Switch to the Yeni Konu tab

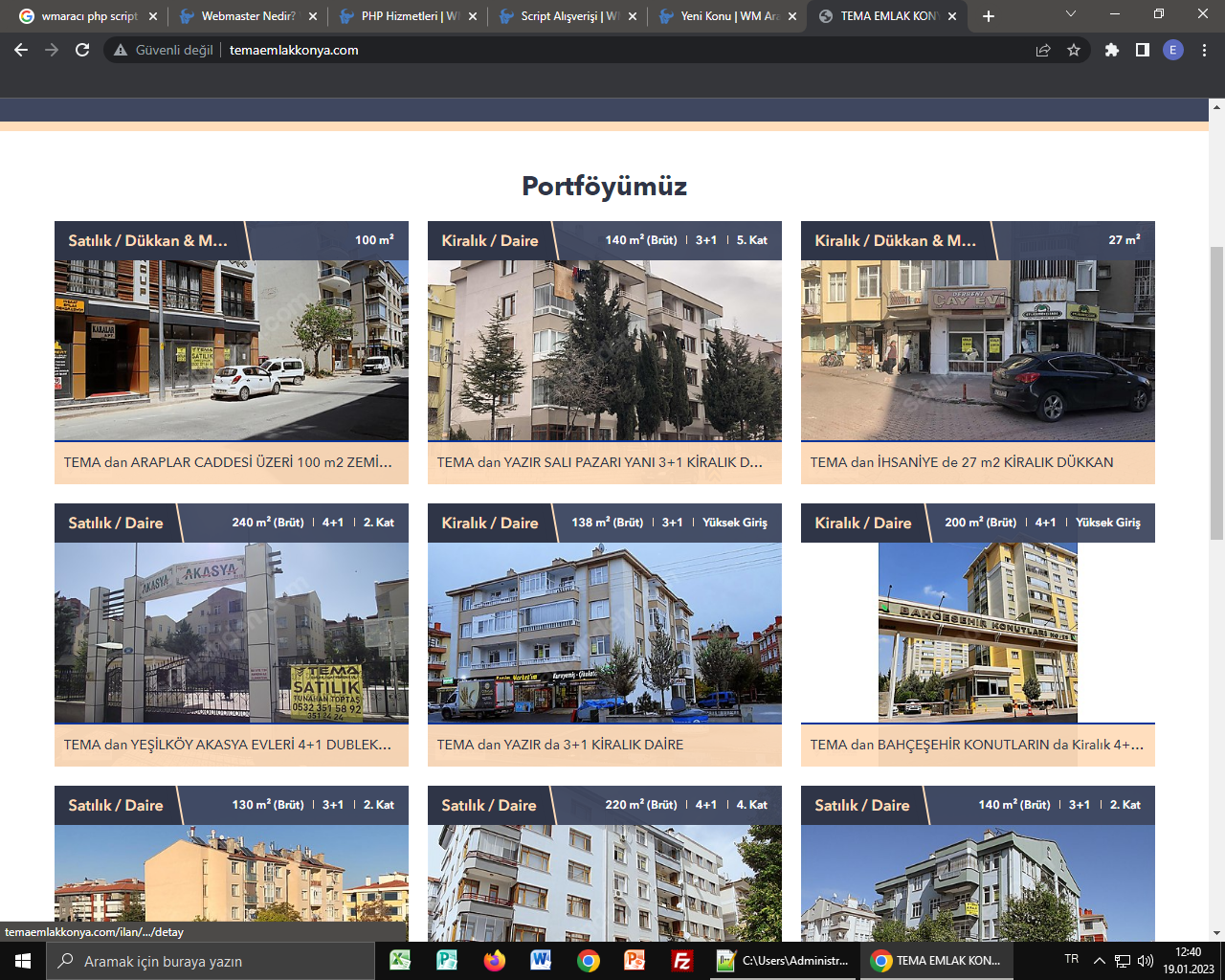(x=727, y=16)
